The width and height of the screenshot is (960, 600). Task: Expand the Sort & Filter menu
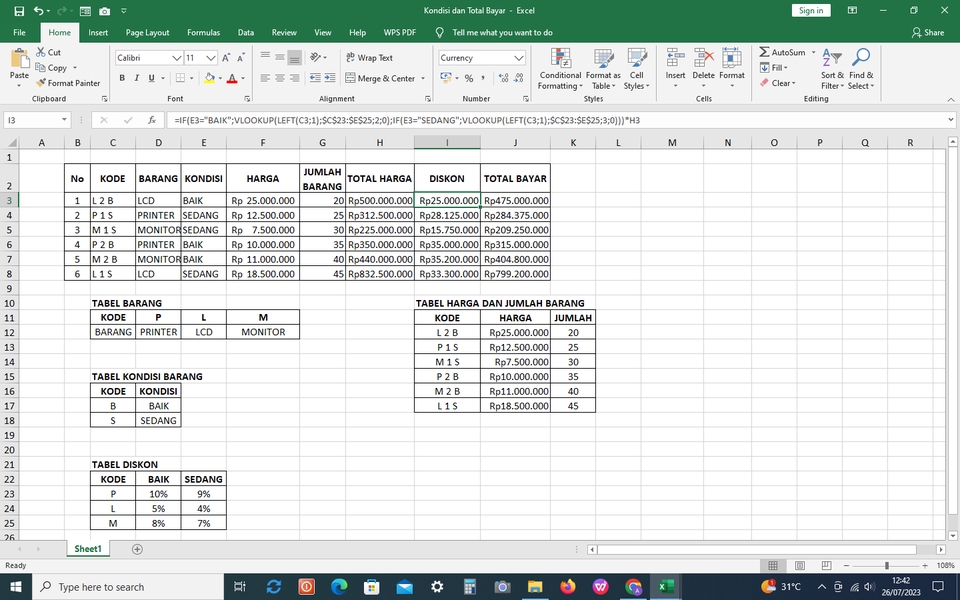click(x=832, y=69)
